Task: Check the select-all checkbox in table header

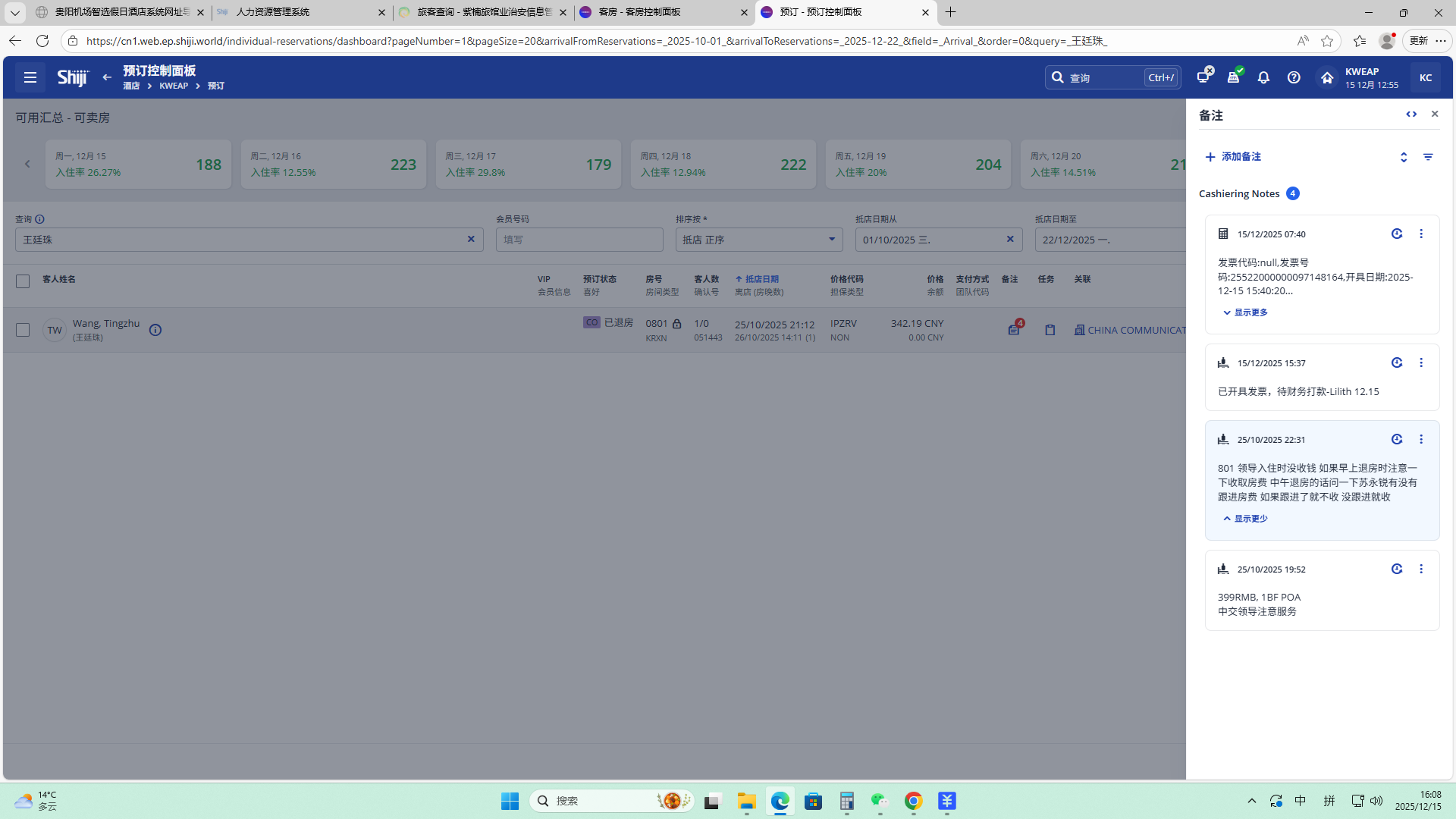Action: point(23,281)
